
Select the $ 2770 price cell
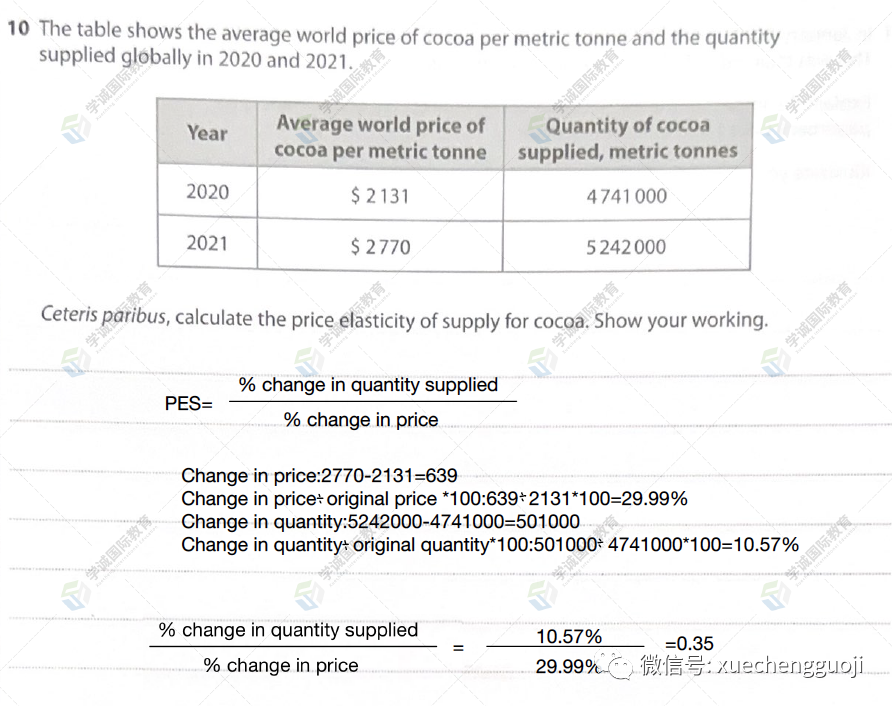click(x=380, y=246)
